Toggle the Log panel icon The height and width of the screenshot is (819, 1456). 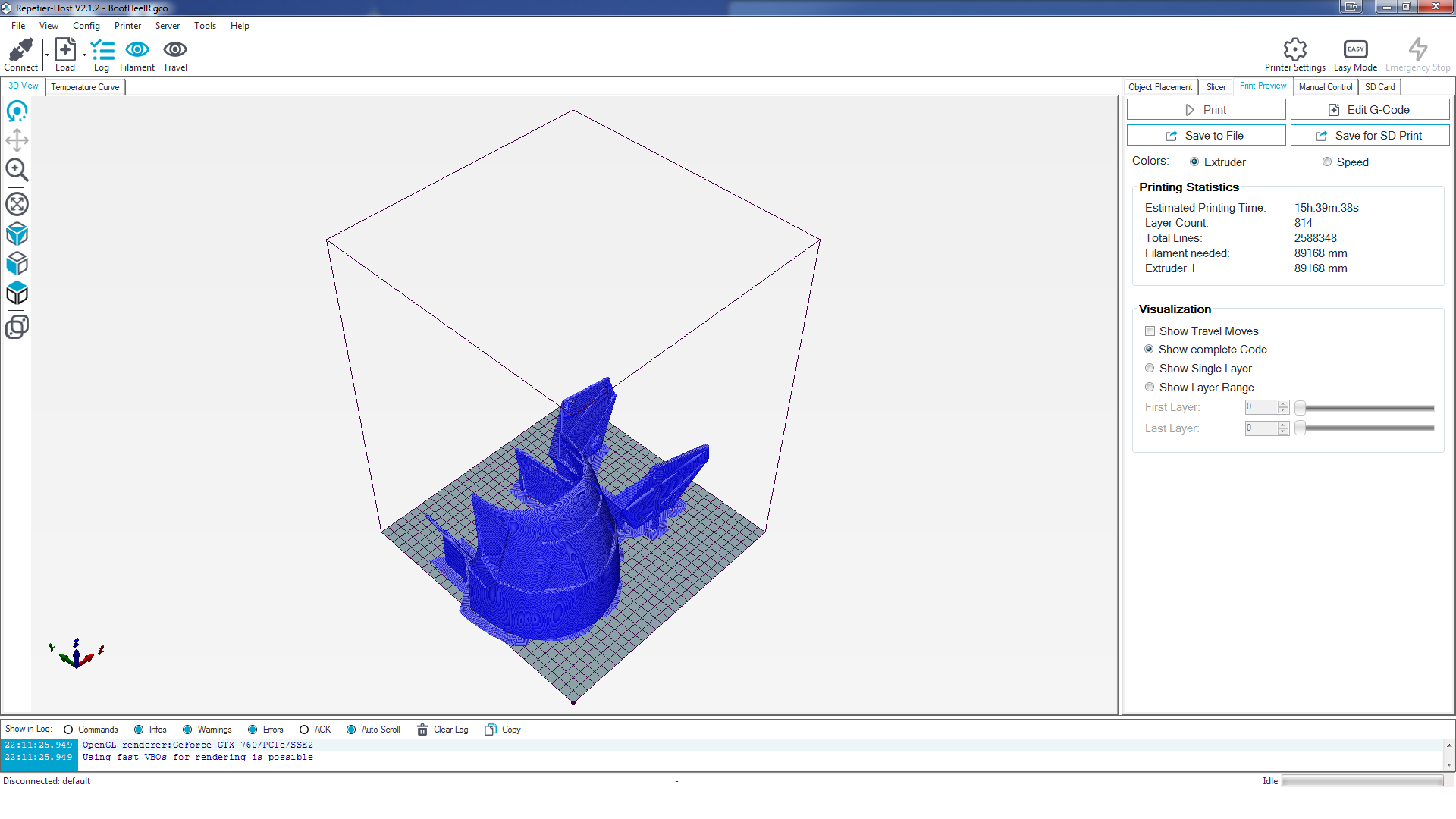click(102, 51)
